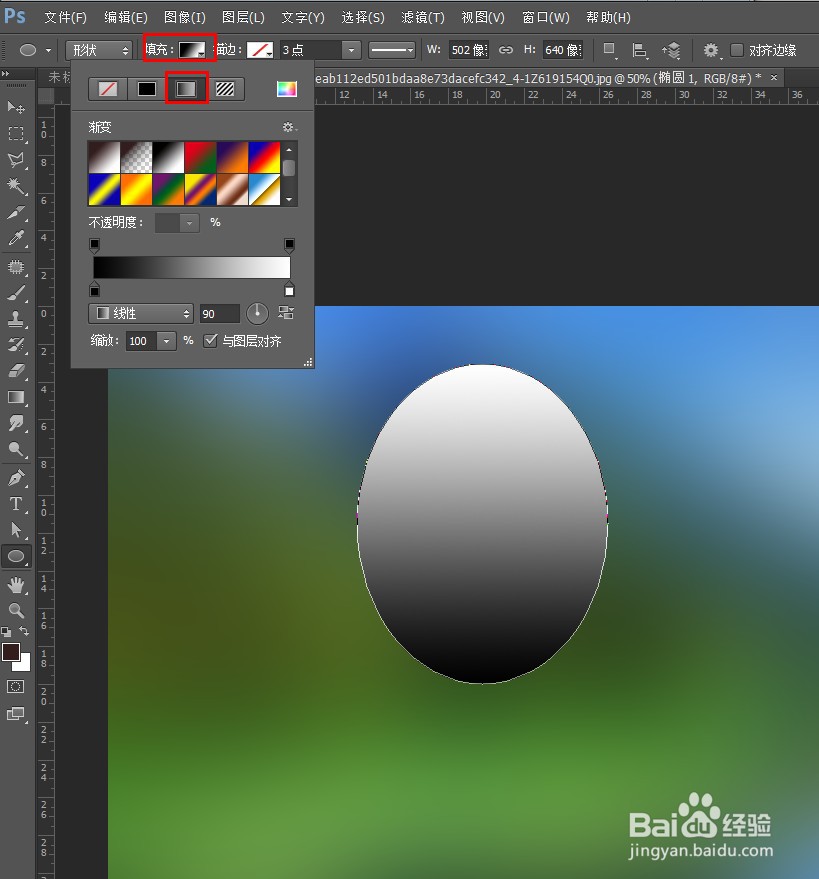Click the black color stop on gradient bar
Screen dimensions: 819x879
(x=95, y=290)
